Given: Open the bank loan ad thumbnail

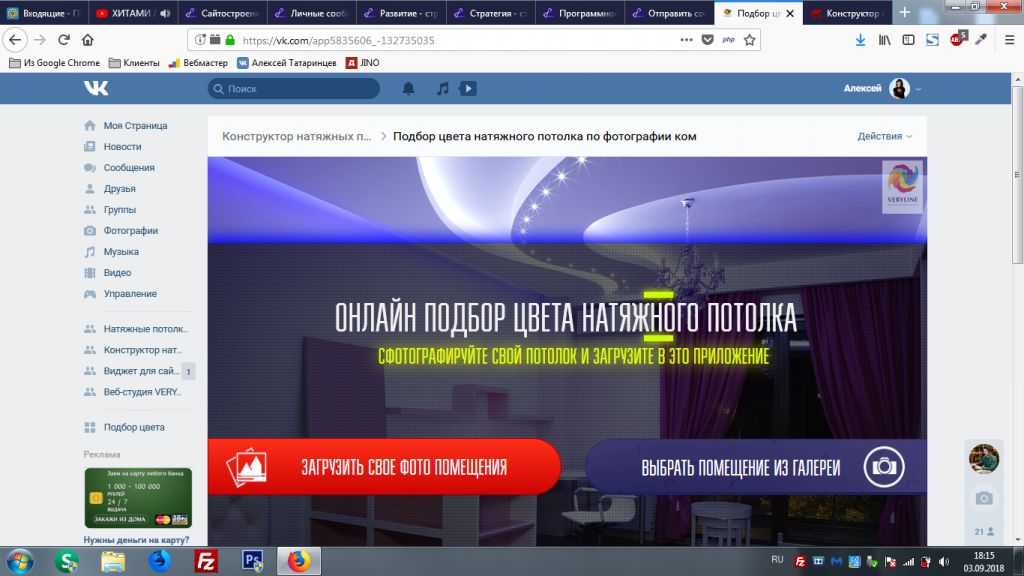Looking at the screenshot, I should 138,498.
